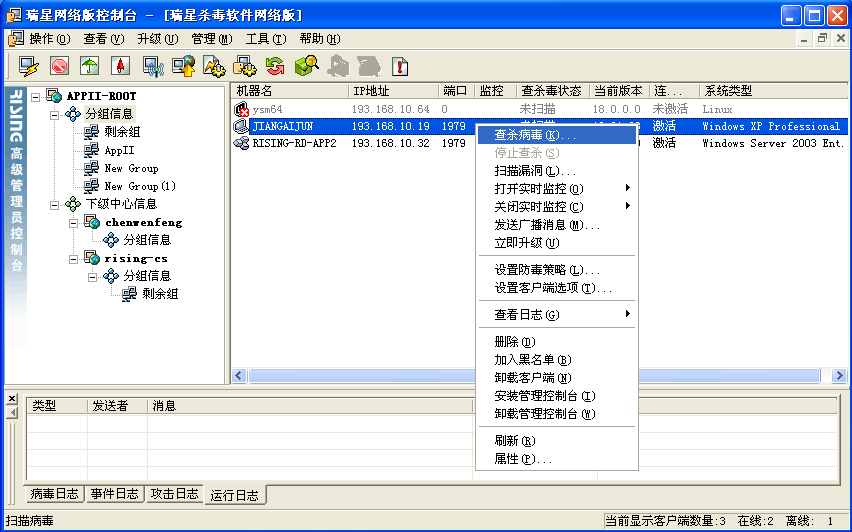852x532 pixels.
Task: Collapse the rising-cs tree node
Action: pos(73,259)
